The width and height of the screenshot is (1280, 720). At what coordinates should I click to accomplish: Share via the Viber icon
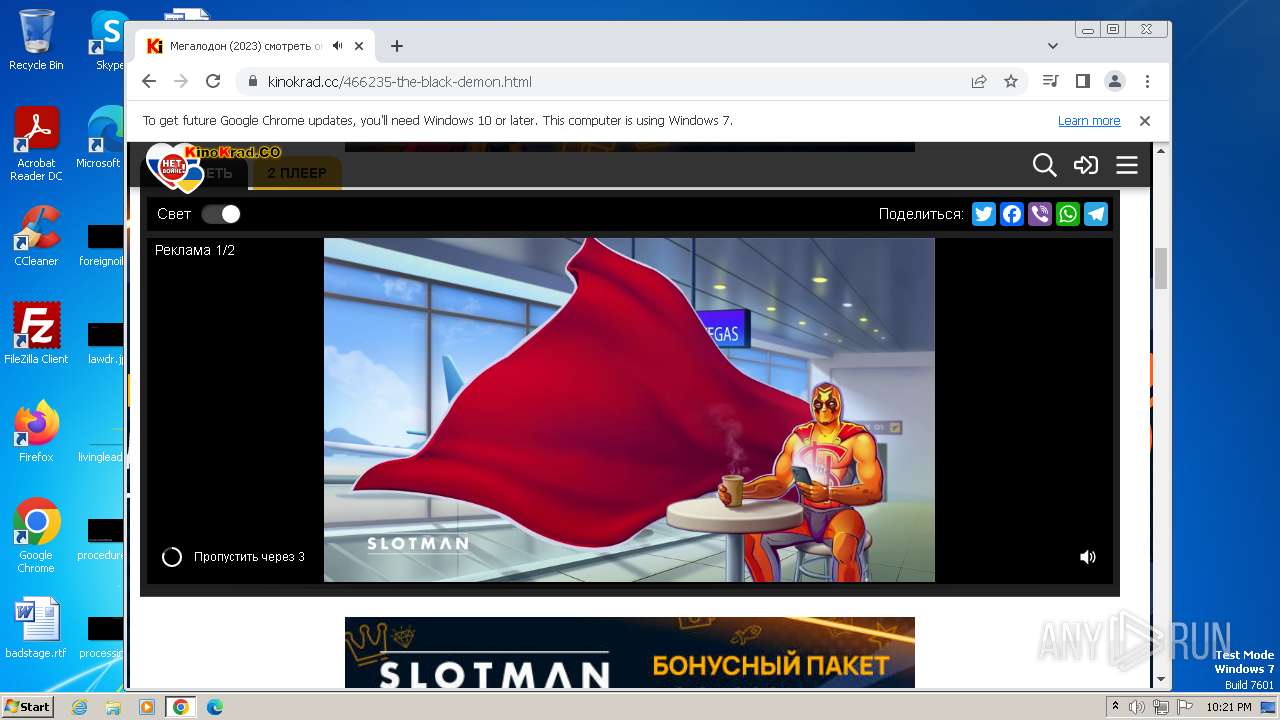(1040, 214)
